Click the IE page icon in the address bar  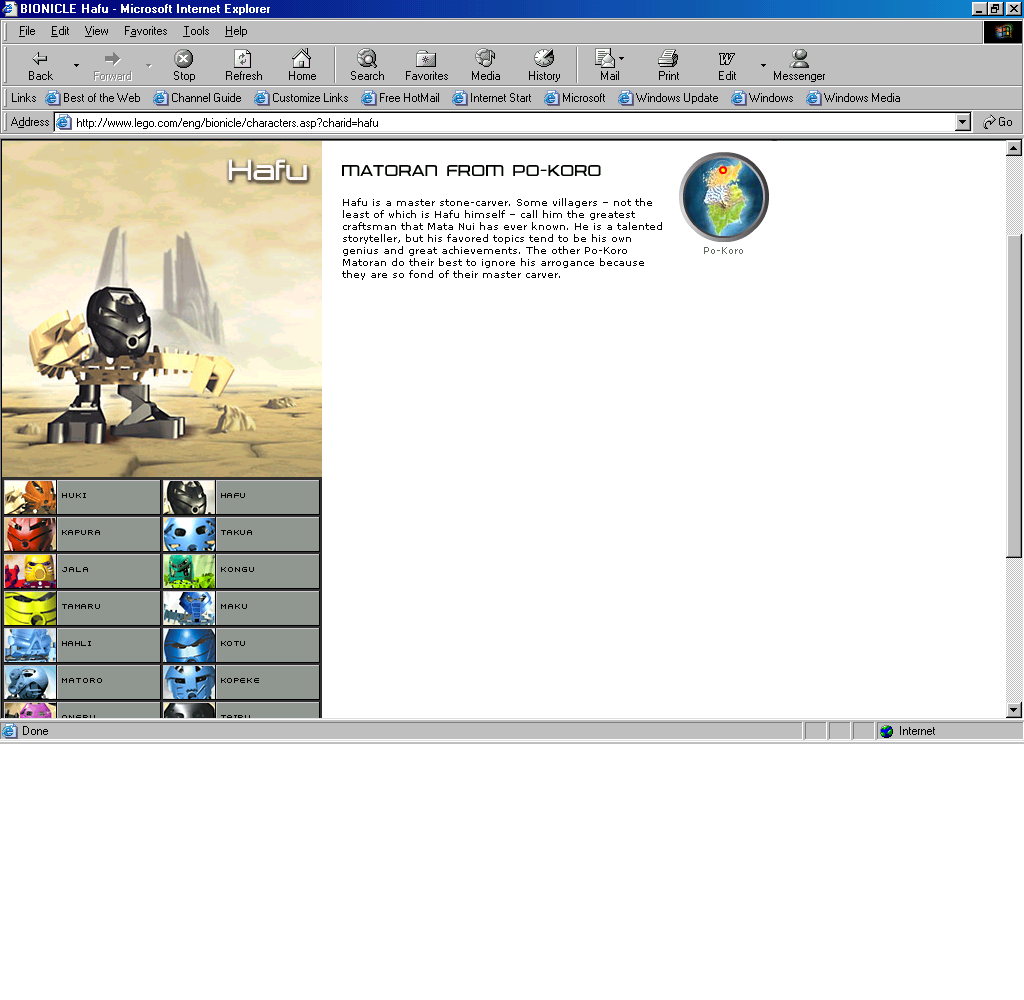pos(64,122)
